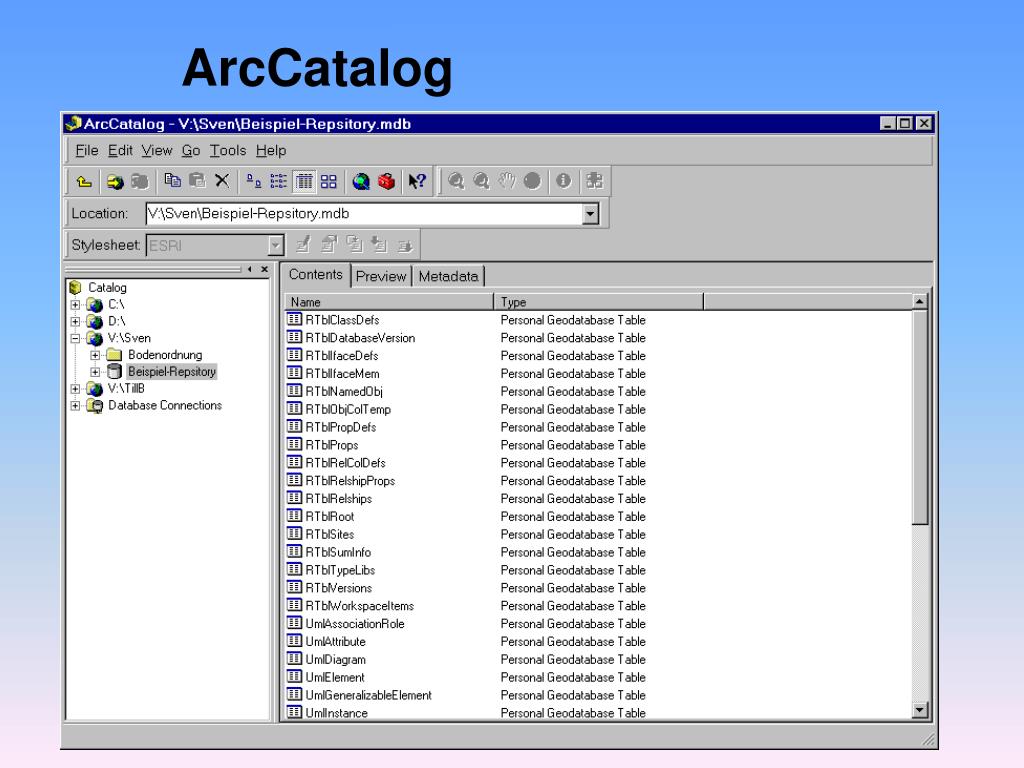Close the Catalog tree panel
This screenshot has width=1024, height=768.
click(x=264, y=269)
